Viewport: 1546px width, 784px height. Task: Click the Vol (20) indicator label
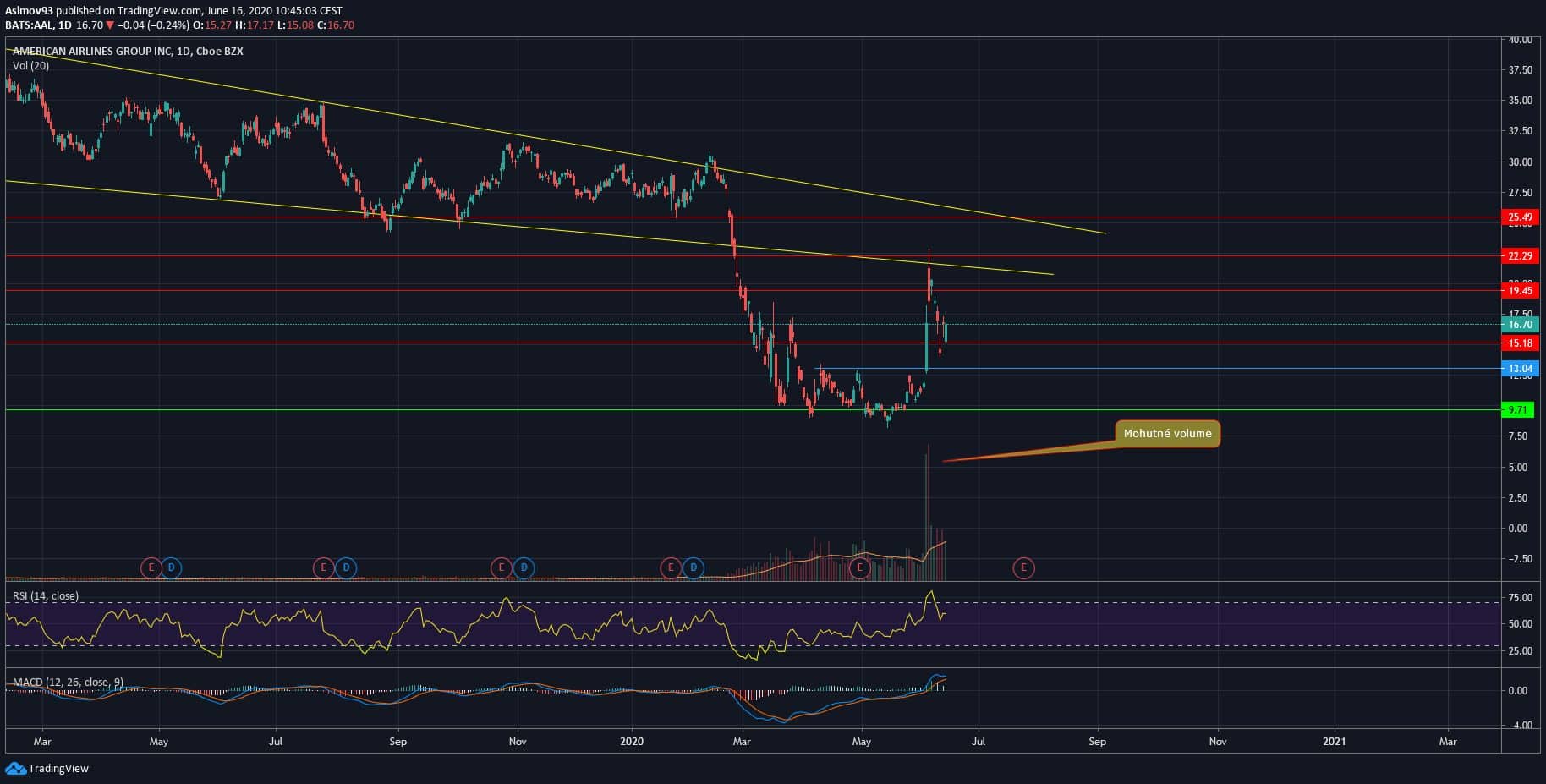tap(30, 66)
